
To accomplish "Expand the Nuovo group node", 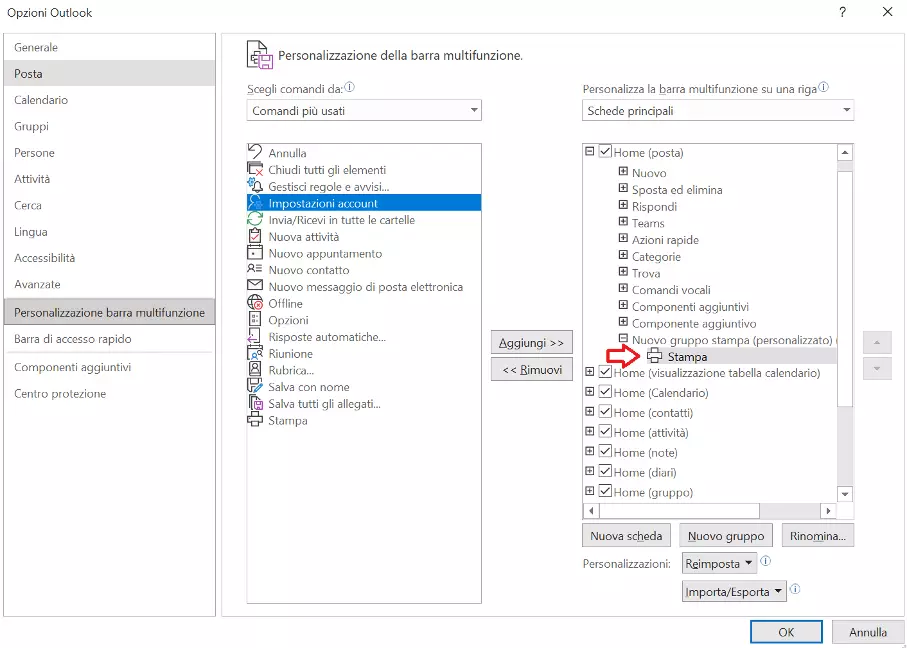I will pyautogui.click(x=623, y=171).
